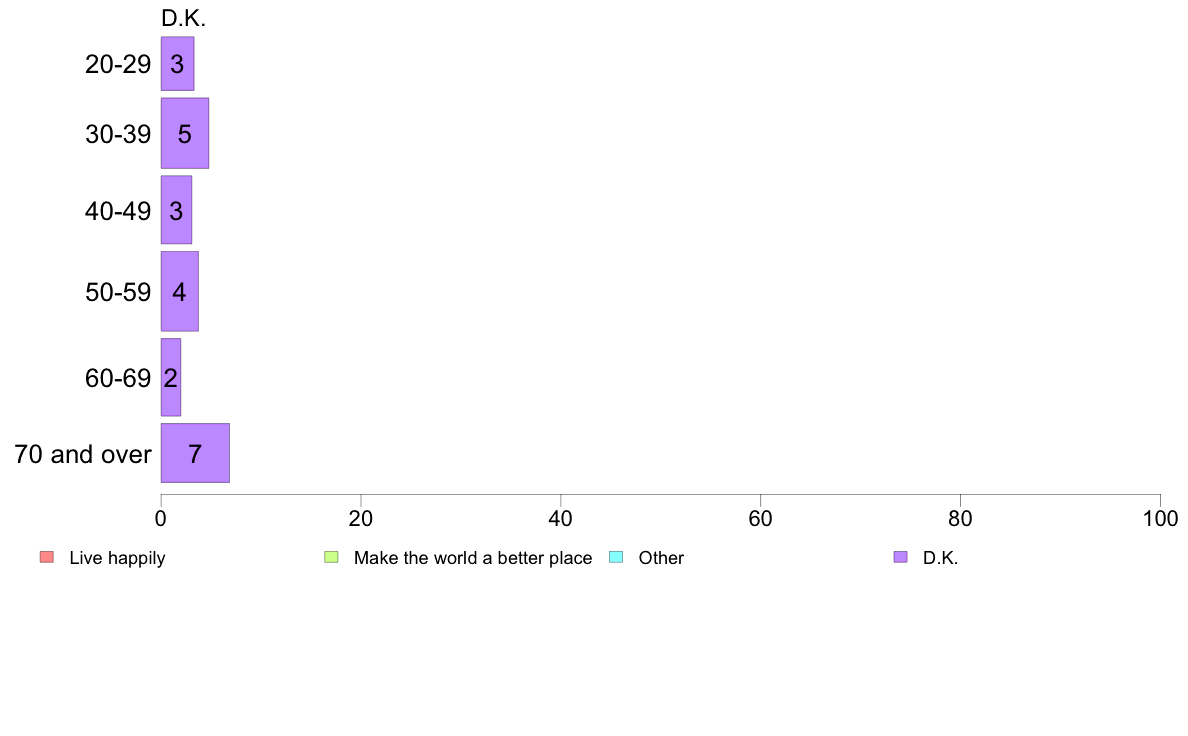Click the 70 and over bar showing 7
1188x736 pixels.
[195, 453]
